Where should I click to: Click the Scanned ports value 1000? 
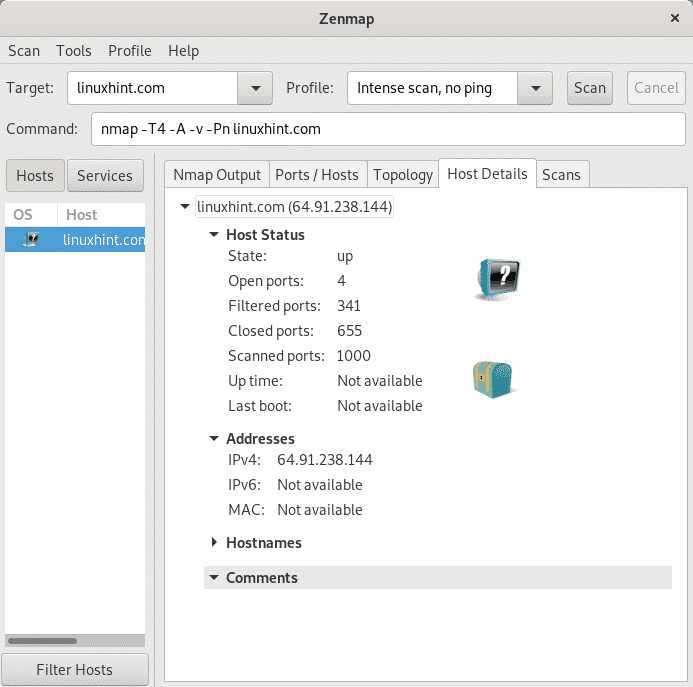coord(354,356)
